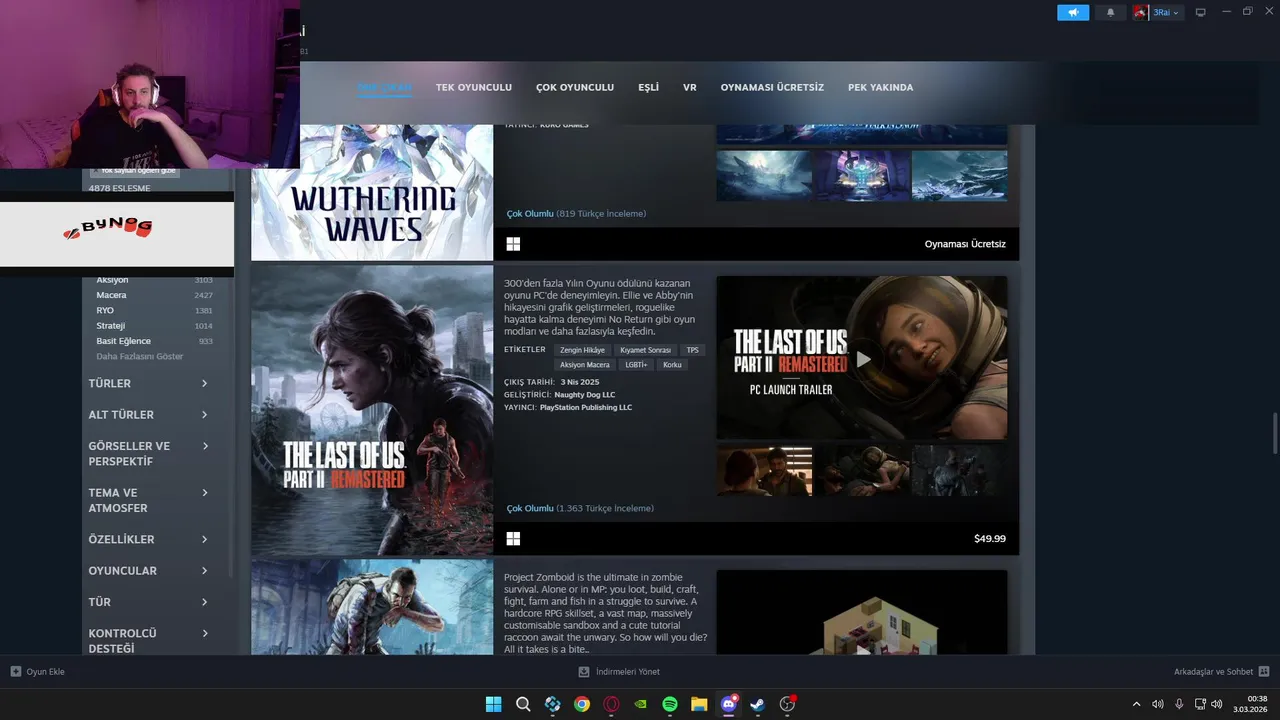Click the Kıyamet Sonrası tag
Viewport: 1280px width, 720px height.
tap(645, 350)
